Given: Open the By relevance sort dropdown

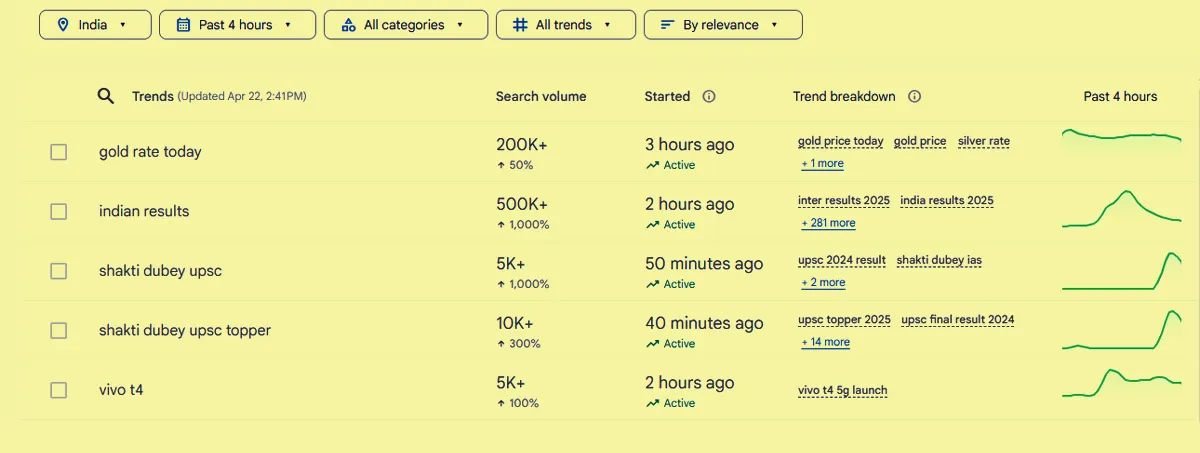Looking at the screenshot, I should click(722, 25).
